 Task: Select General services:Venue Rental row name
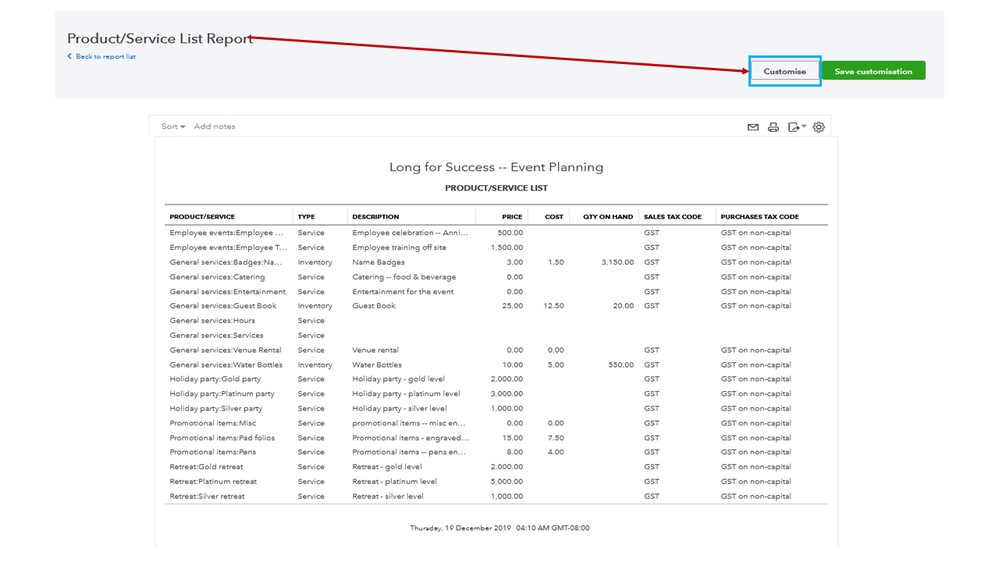coord(226,350)
